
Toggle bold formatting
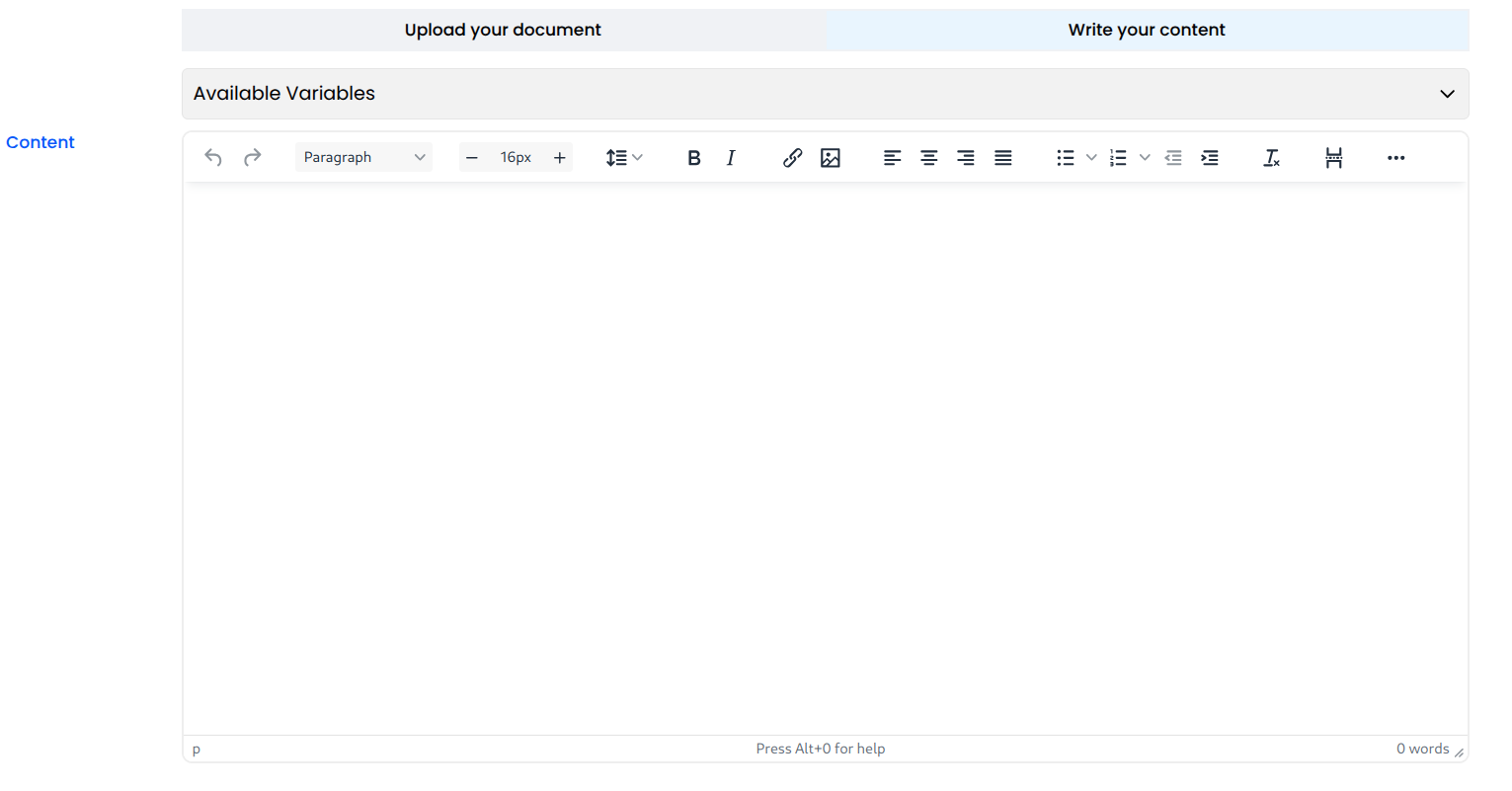pyautogui.click(x=693, y=157)
